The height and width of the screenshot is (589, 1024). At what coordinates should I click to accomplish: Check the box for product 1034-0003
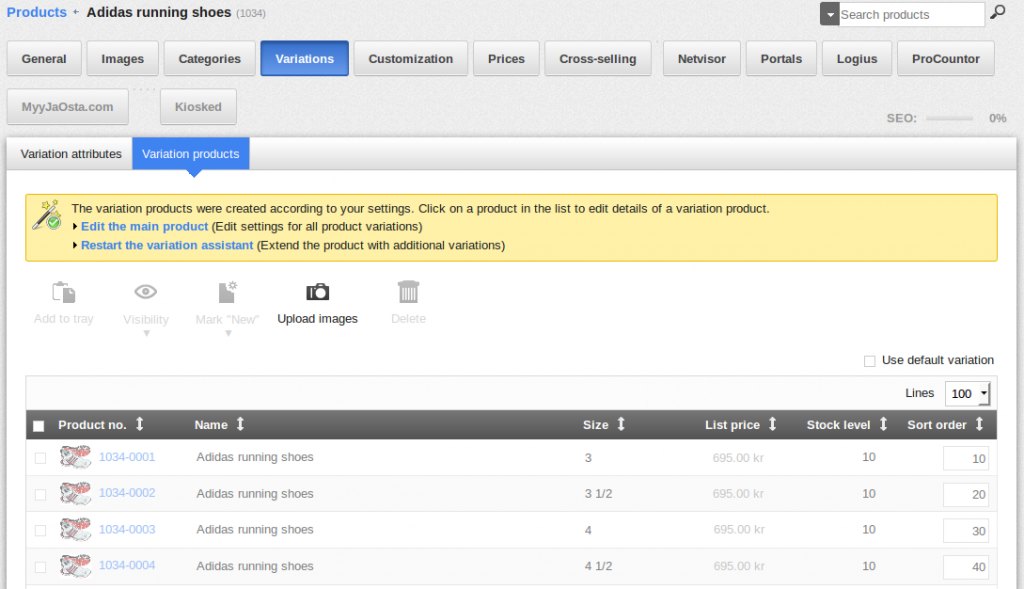pyautogui.click(x=40, y=530)
